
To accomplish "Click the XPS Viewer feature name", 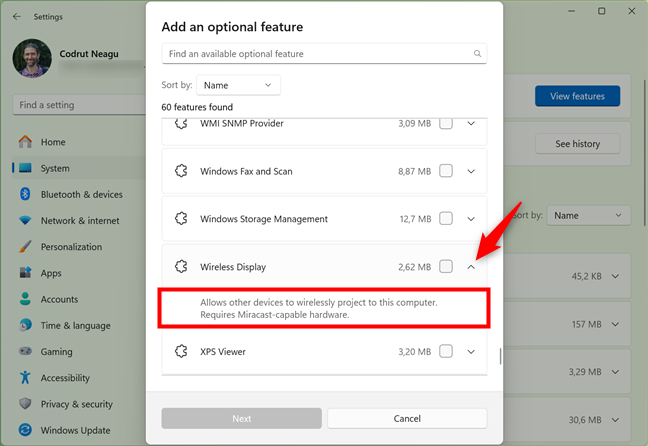I will [223, 352].
